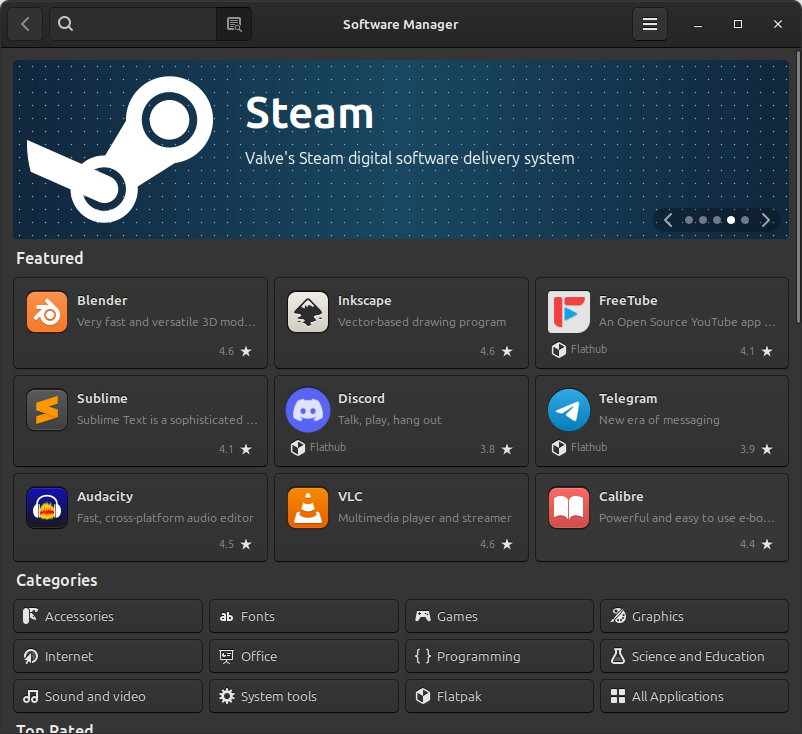802x734 pixels.
Task: Open Graphics category
Action: tap(695, 616)
